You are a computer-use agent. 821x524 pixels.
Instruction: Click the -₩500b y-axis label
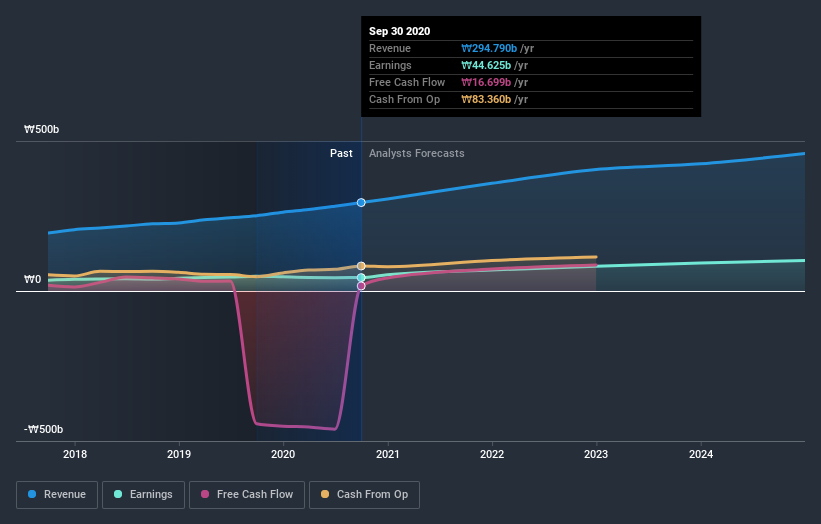tap(43, 429)
